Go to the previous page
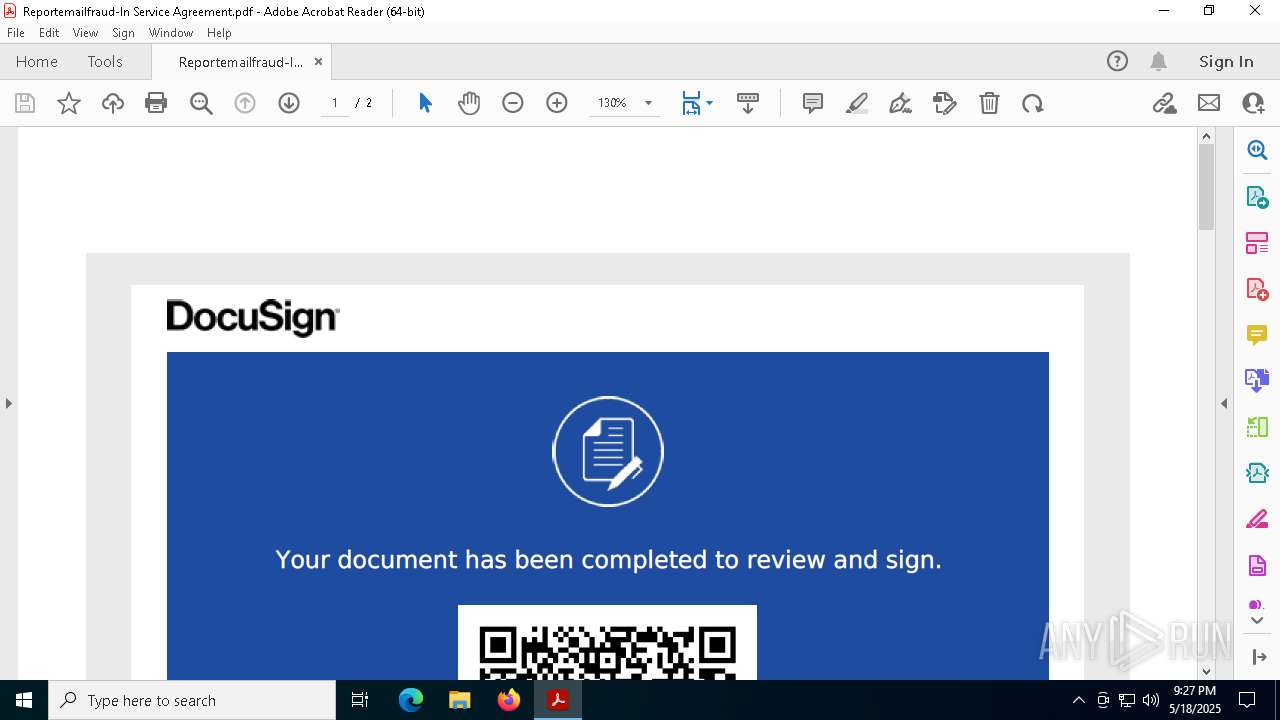 [245, 103]
